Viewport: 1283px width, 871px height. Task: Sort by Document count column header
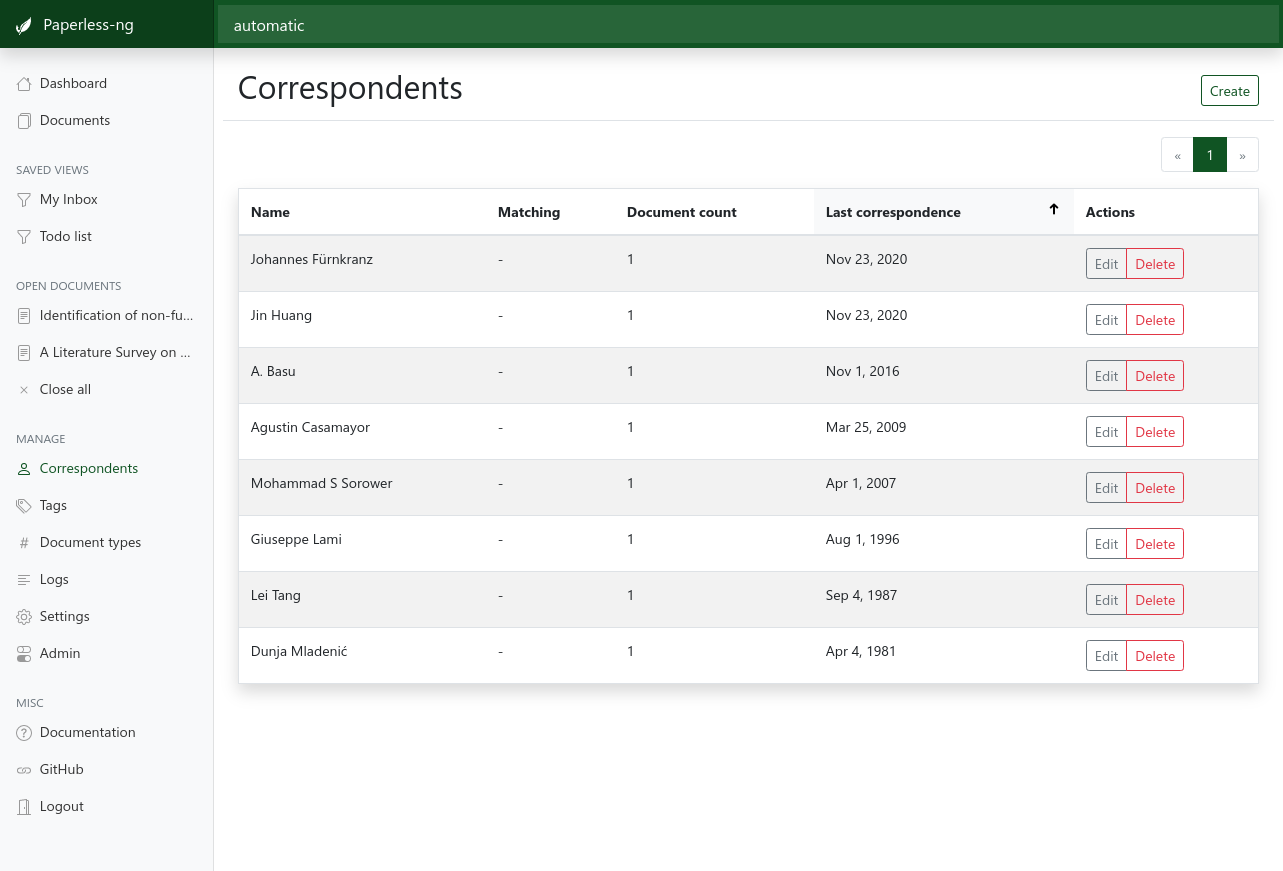pyautogui.click(x=681, y=212)
